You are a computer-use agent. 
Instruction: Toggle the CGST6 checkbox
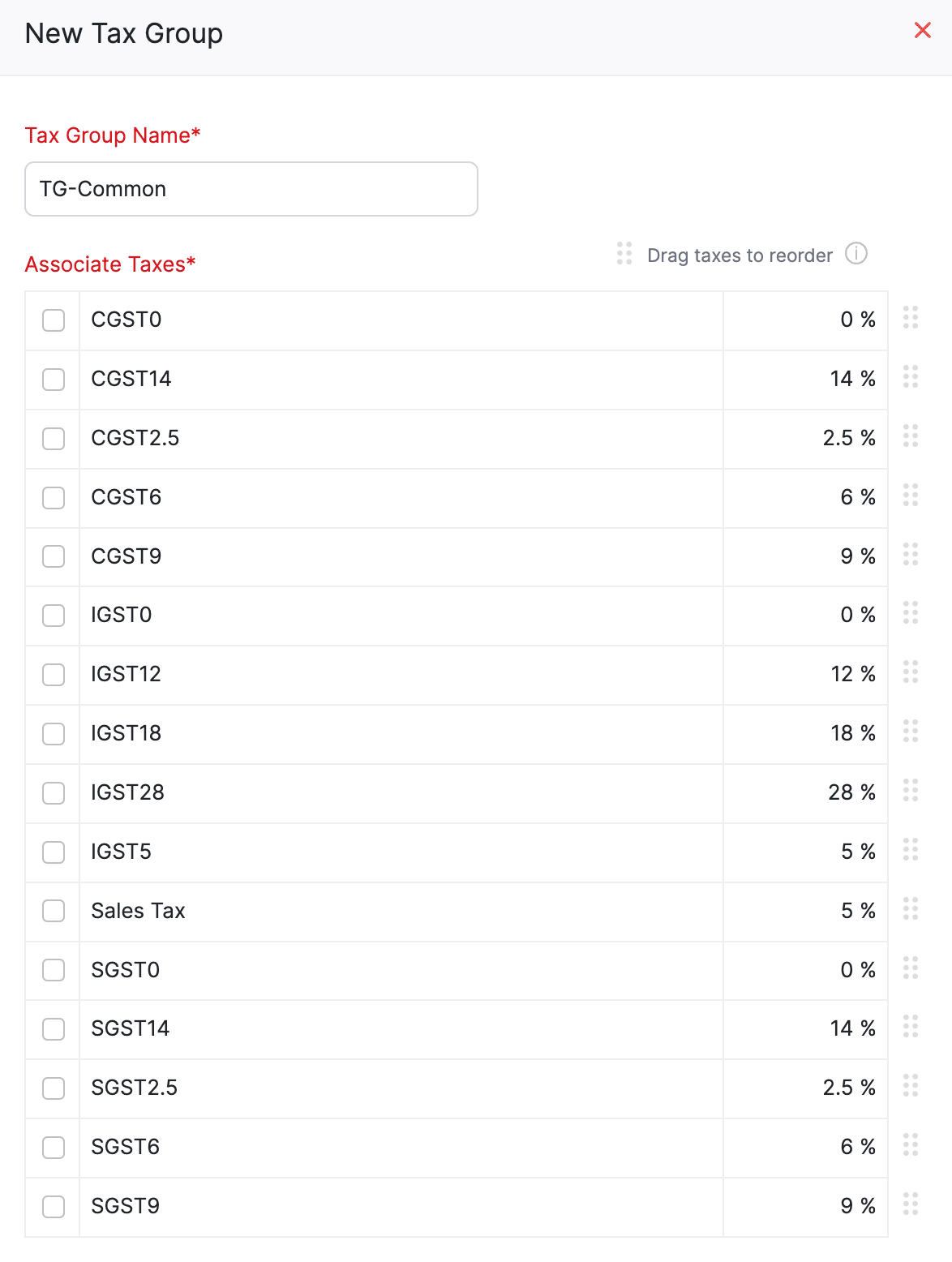[54, 498]
